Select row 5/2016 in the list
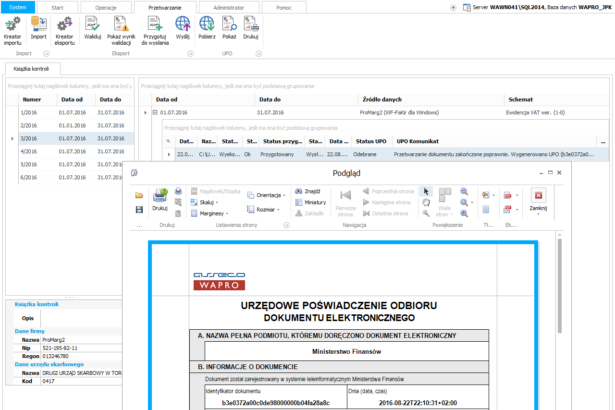 [x=71, y=164]
